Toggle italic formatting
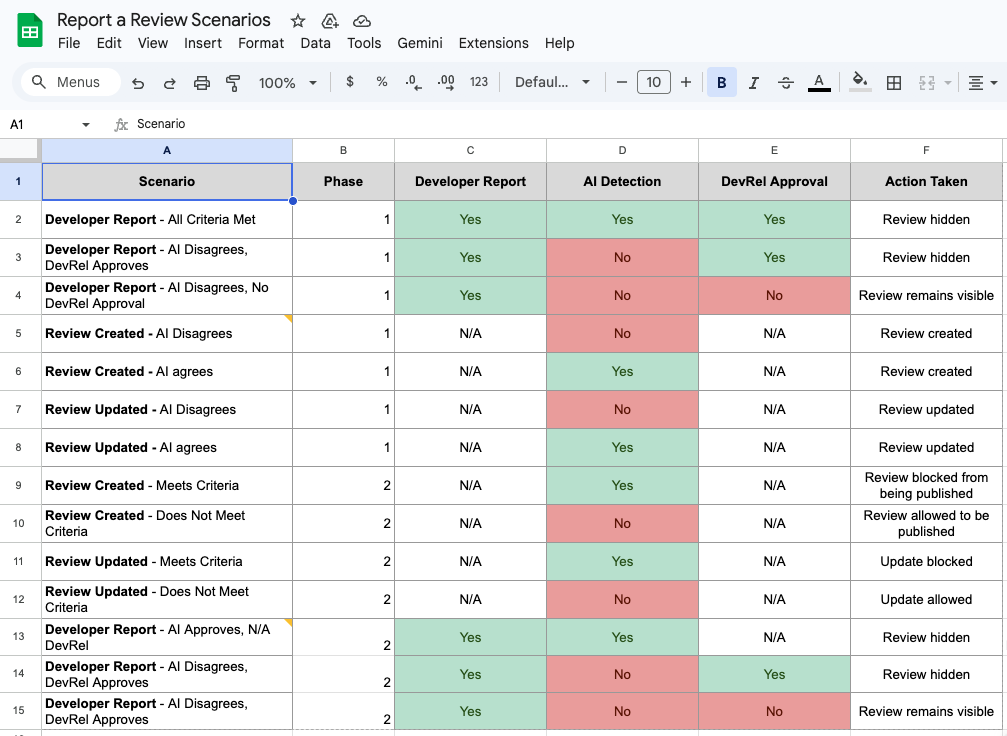 point(754,82)
